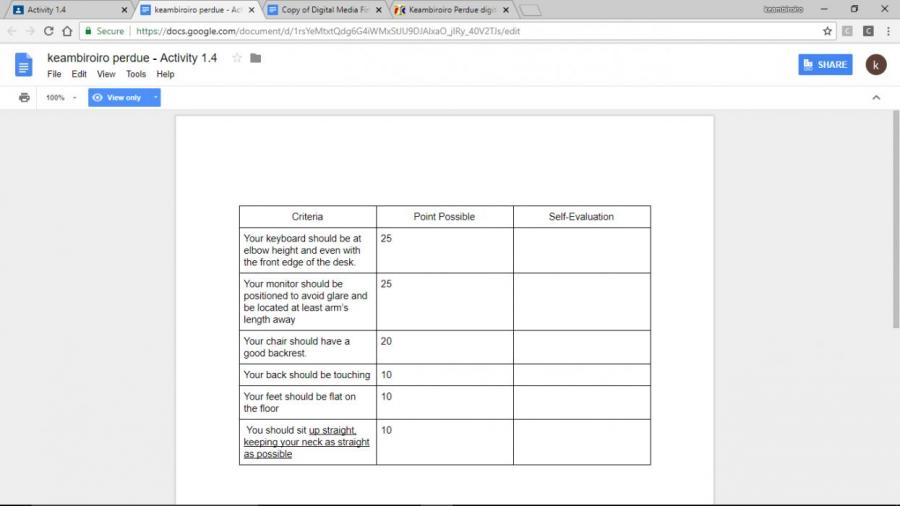Click the vertical scrollbar of the document
Screen dimensions: 900x506
tap(895, 220)
